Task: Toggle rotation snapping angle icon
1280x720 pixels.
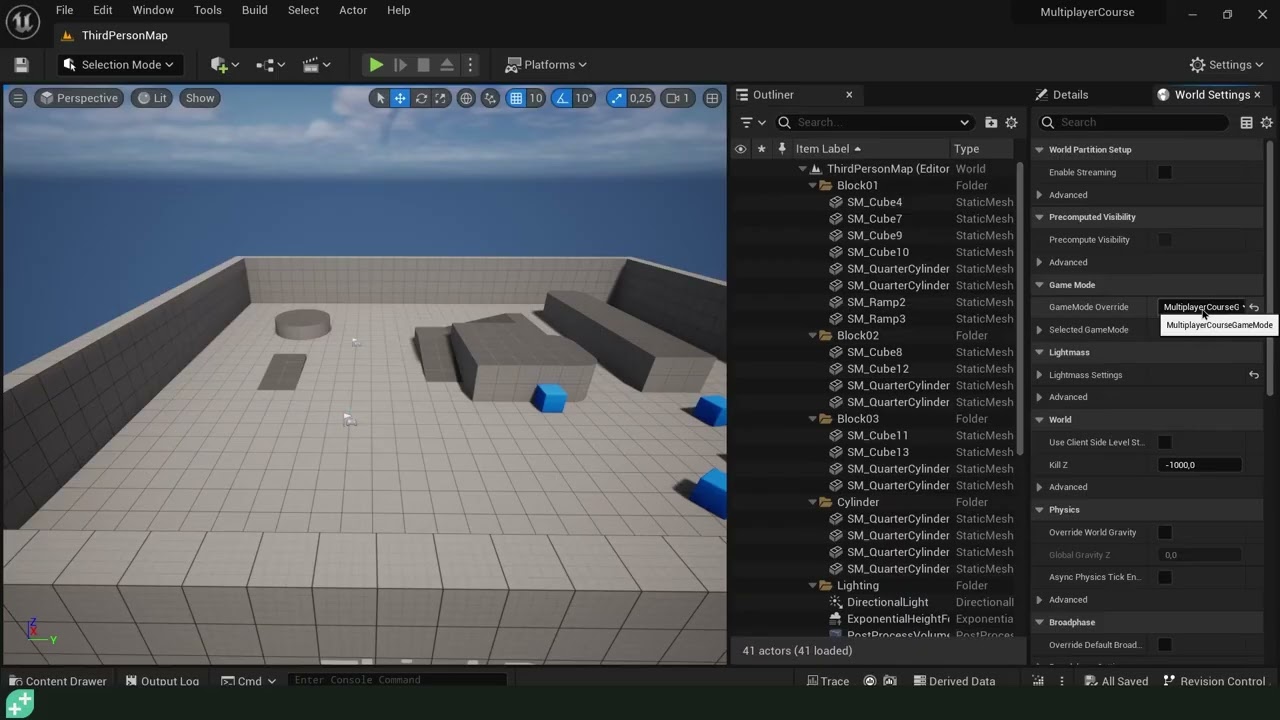Action: coord(561,98)
